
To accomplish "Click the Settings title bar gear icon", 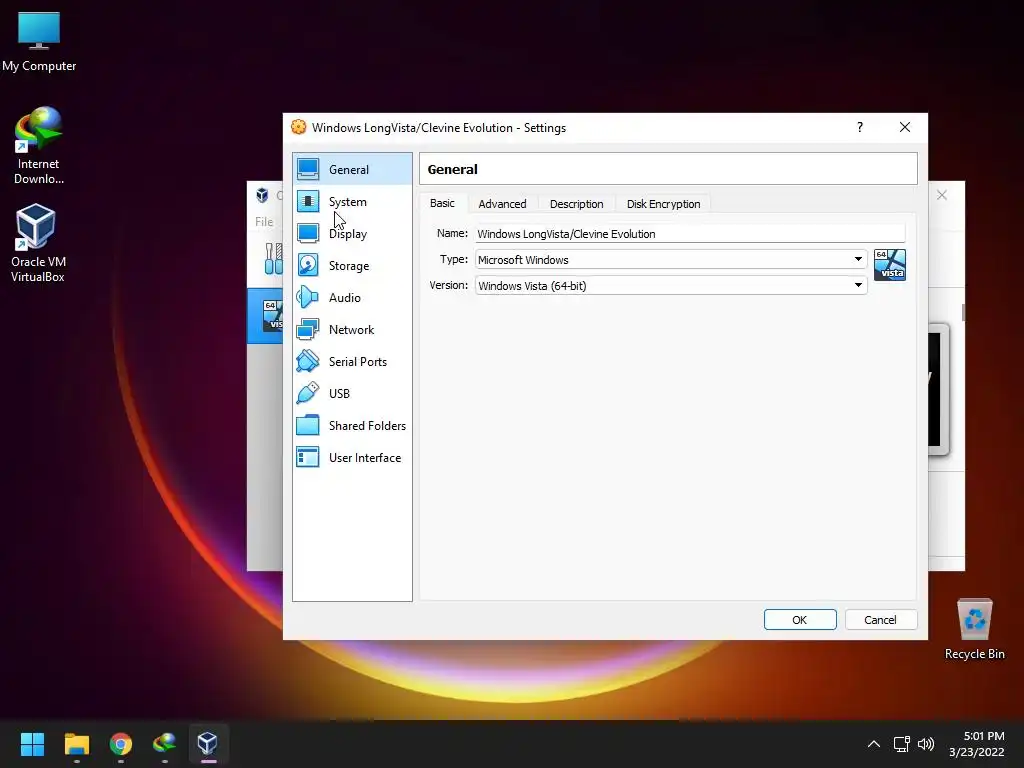I will (298, 127).
